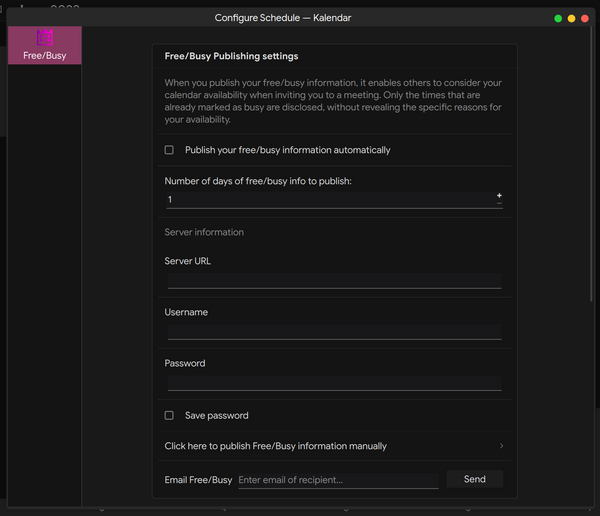Select the Free/Busy sidebar label
This screenshot has width=600, height=516.
tap(44, 56)
